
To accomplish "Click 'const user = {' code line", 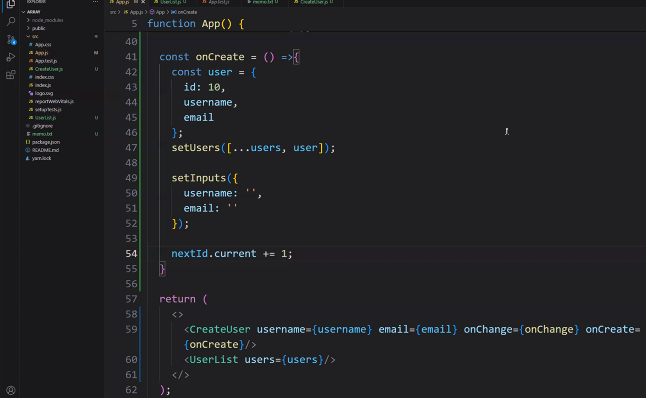I will [x=214, y=72].
